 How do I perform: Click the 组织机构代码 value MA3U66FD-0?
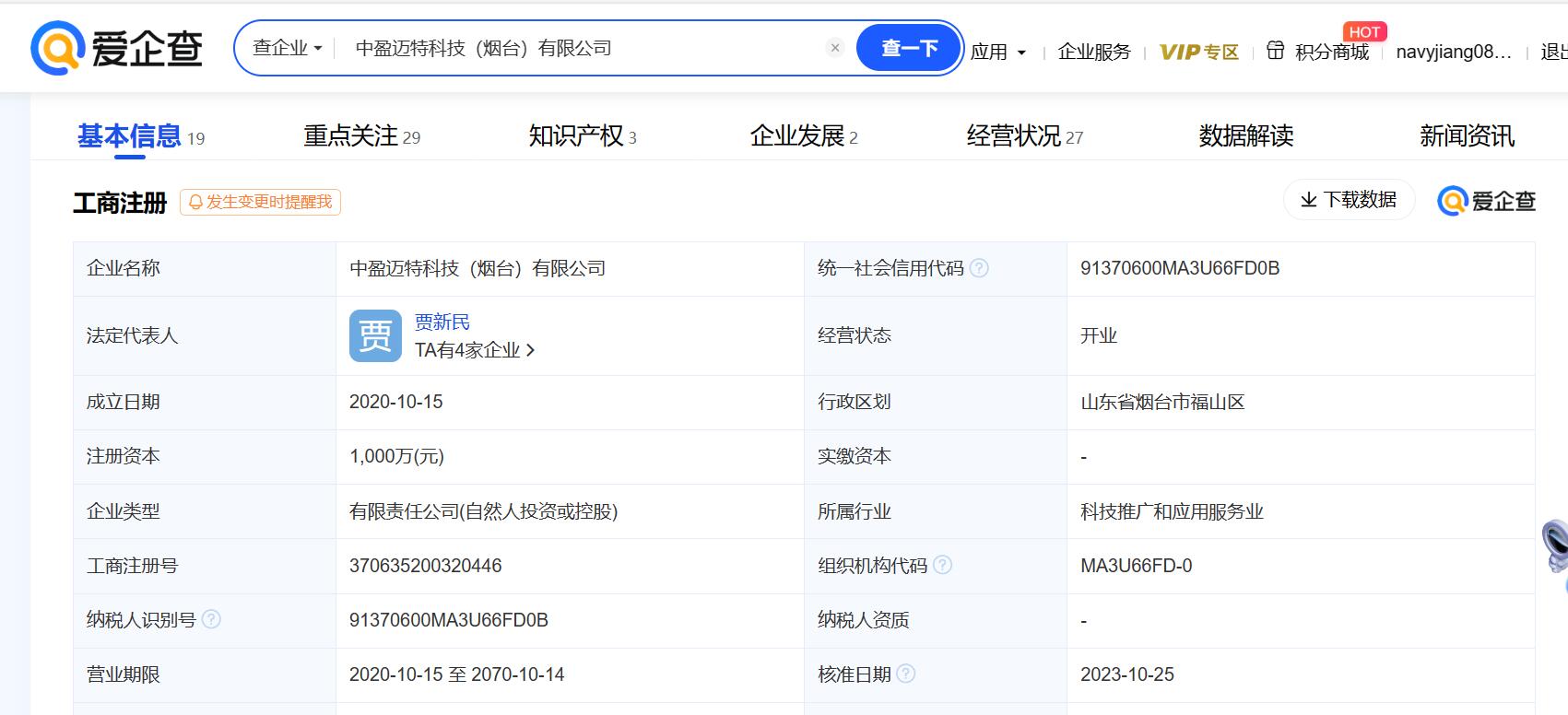1137,566
